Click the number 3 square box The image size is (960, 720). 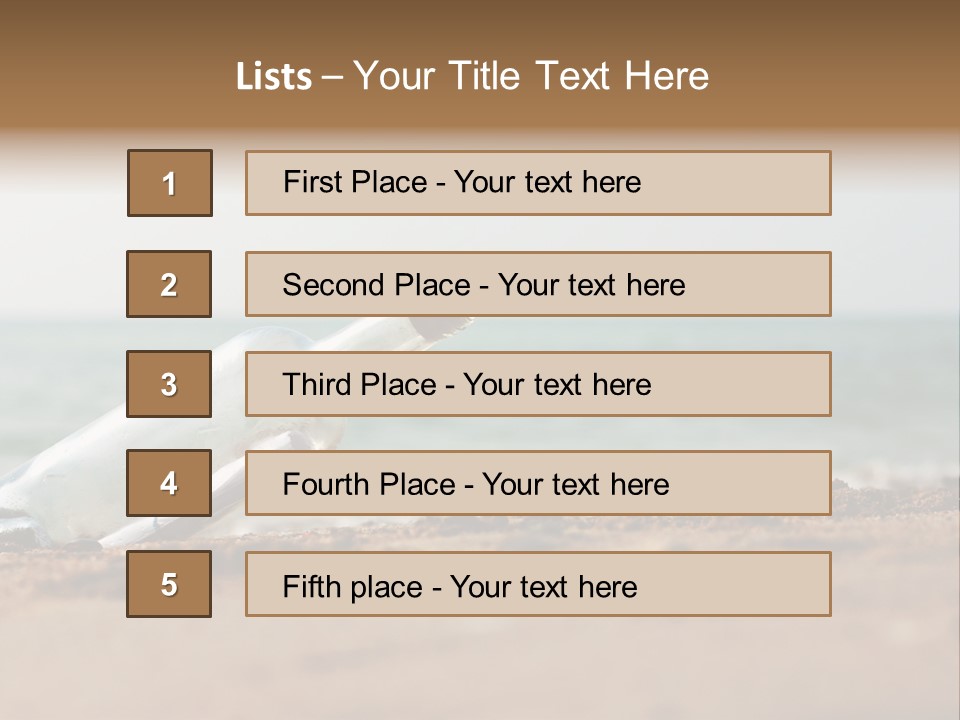click(169, 384)
